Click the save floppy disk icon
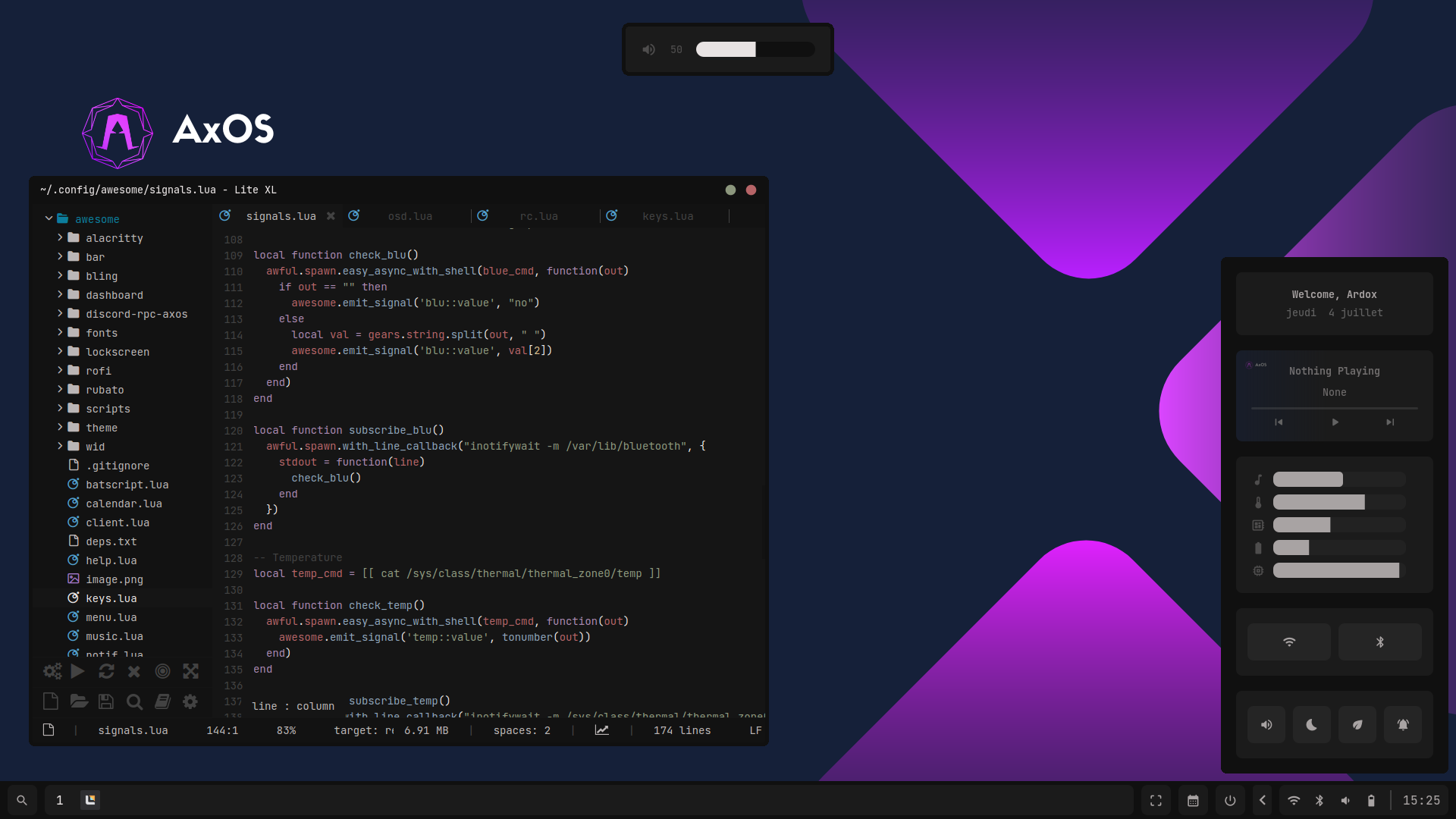1456x819 pixels. [106, 701]
